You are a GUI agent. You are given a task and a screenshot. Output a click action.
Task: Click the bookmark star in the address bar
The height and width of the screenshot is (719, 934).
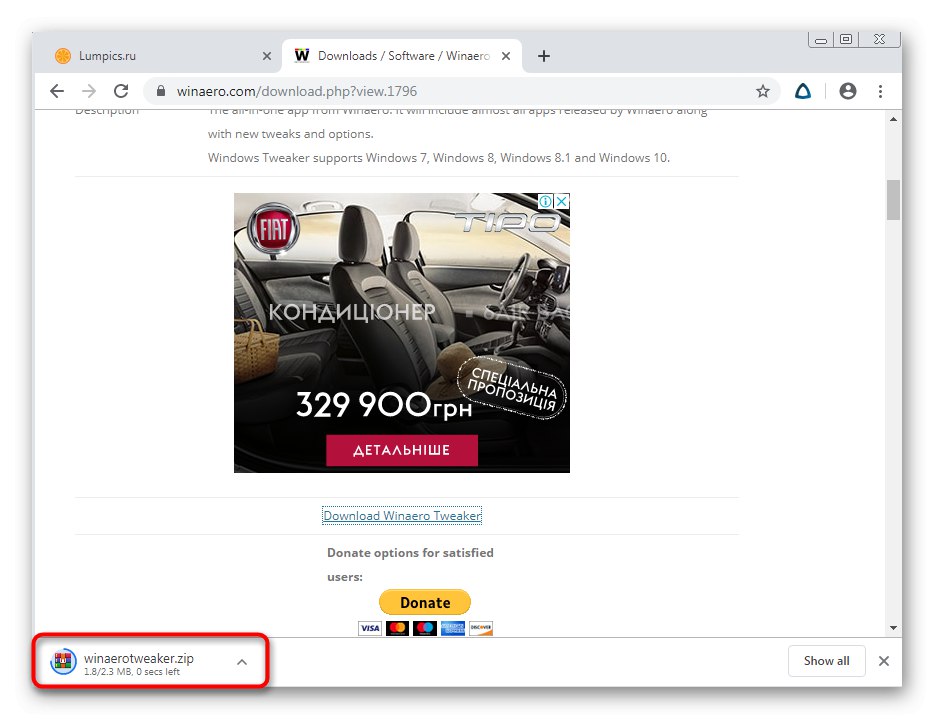(x=763, y=90)
